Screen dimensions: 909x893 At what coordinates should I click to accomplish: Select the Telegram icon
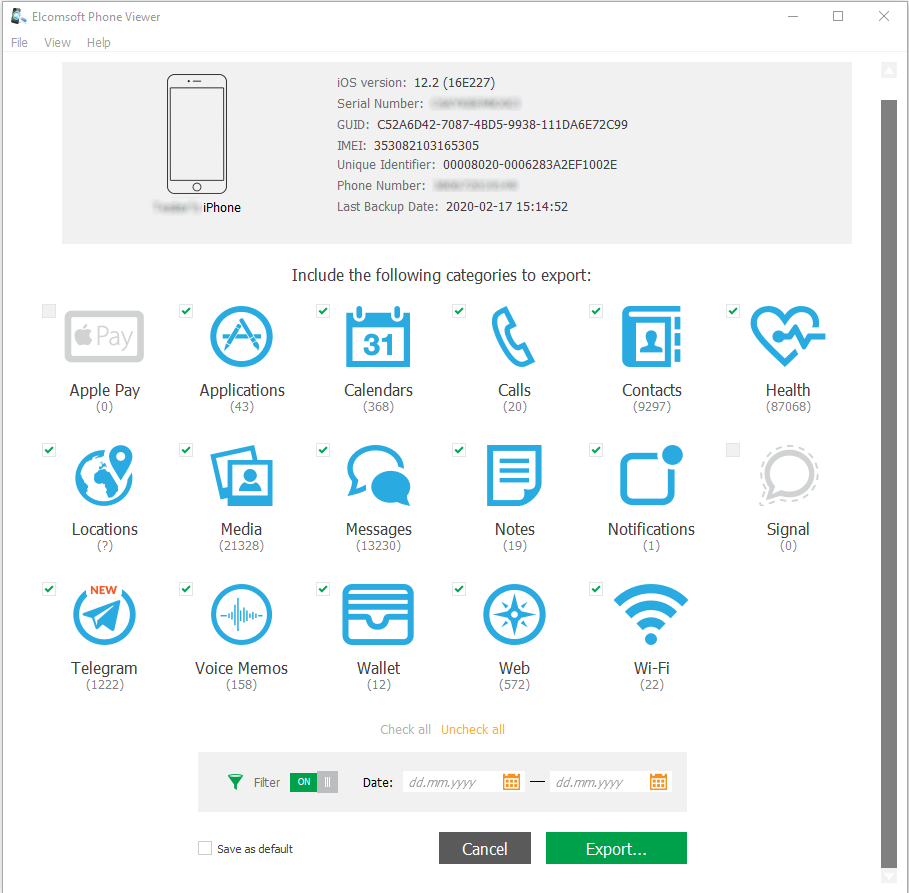104,614
